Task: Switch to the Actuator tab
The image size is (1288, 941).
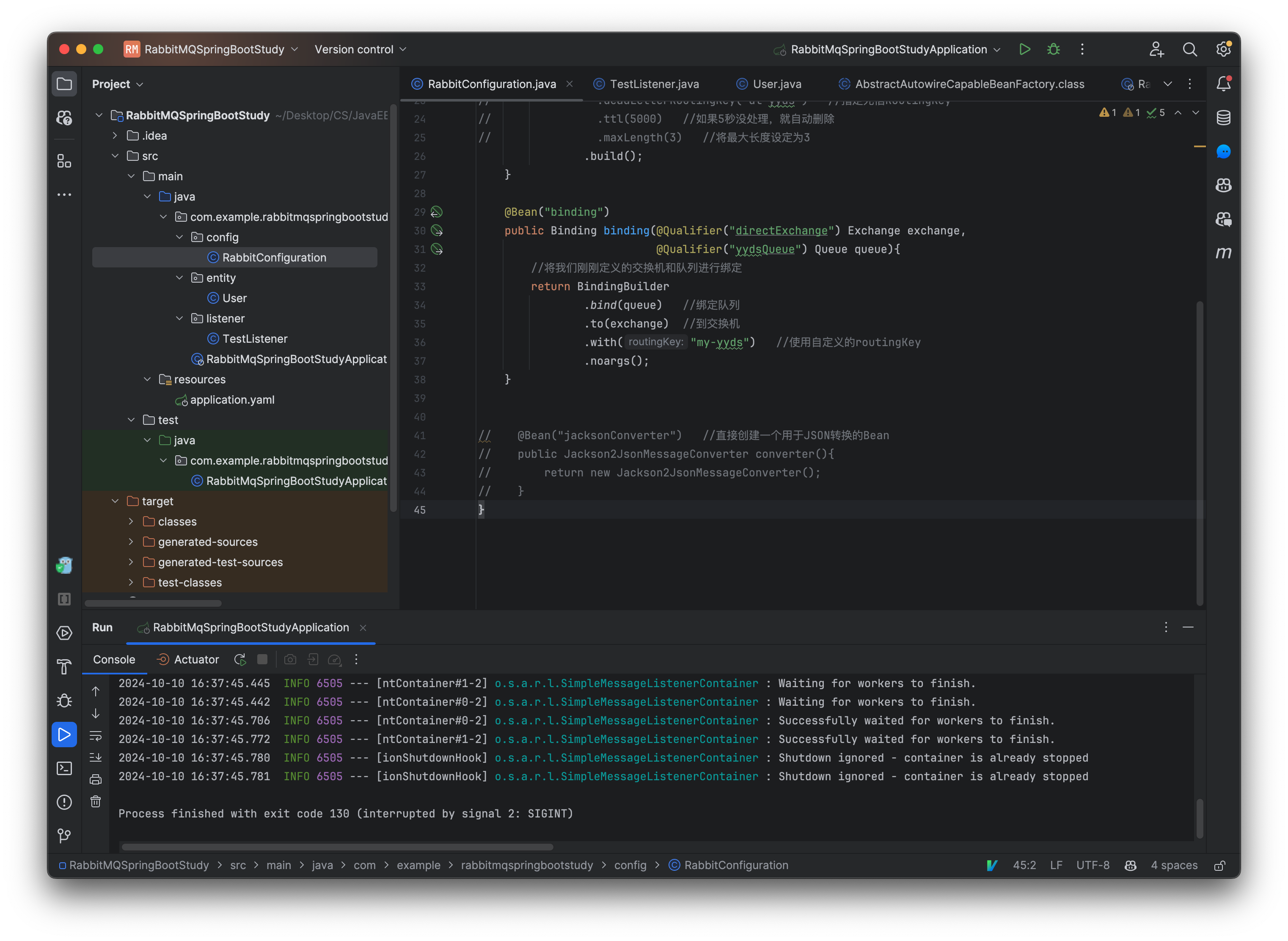Action: point(196,660)
